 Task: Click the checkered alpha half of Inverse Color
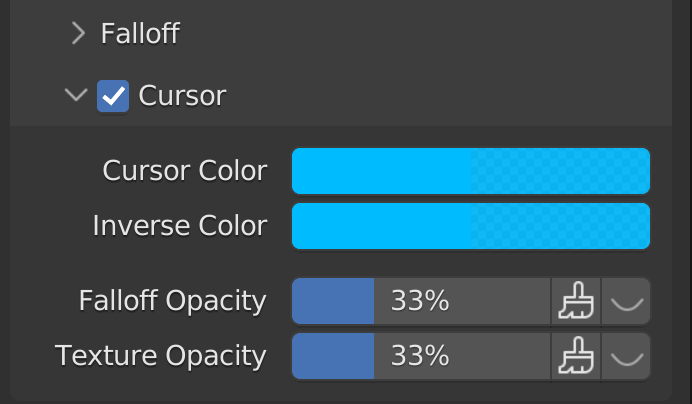coord(560,226)
